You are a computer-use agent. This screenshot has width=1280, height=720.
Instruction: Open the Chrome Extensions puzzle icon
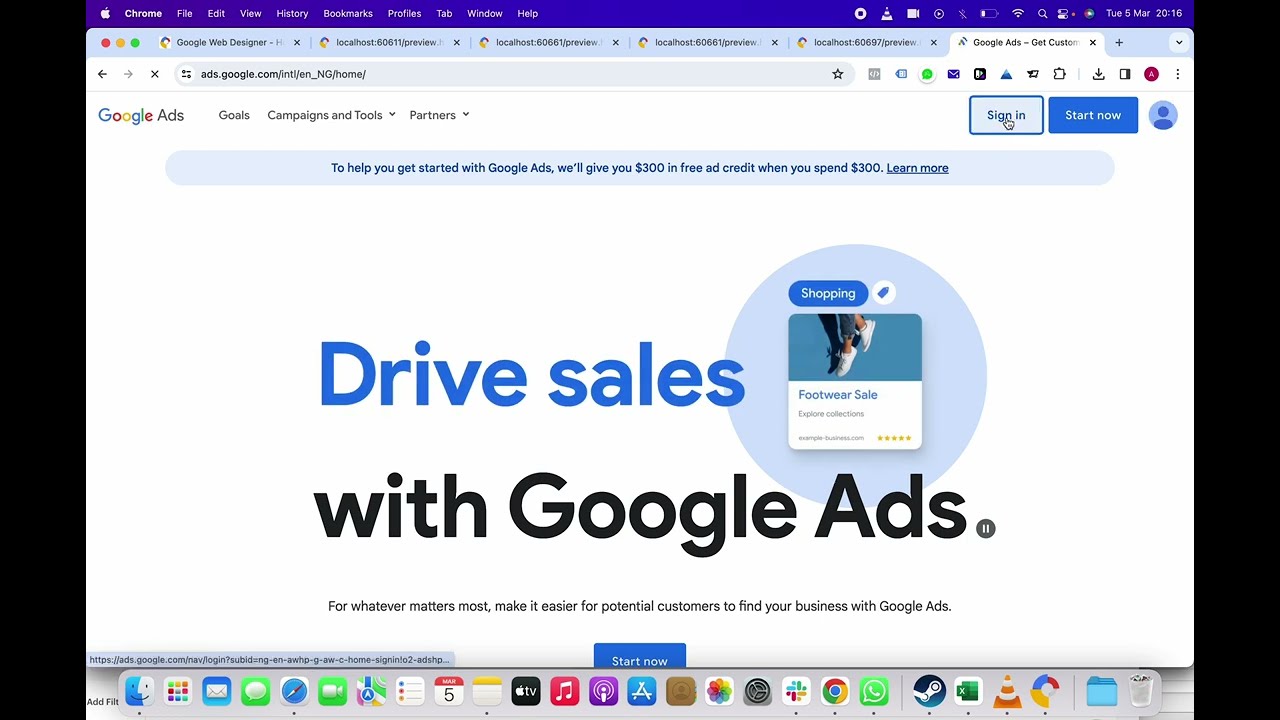coord(1059,74)
